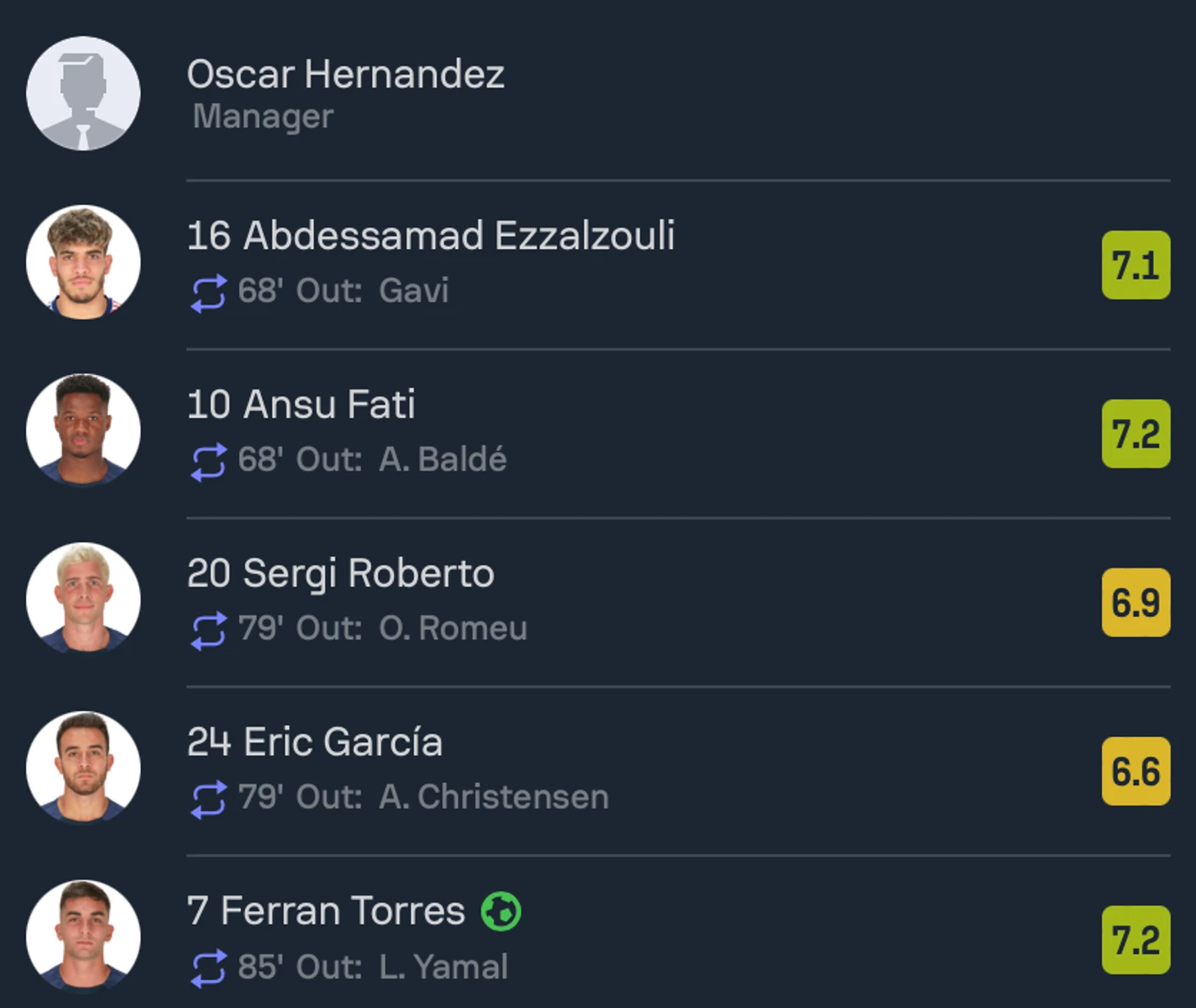The height and width of the screenshot is (1008, 1196).
Task: Click the substitution icon beside A. Christensen
Action: 208,798
